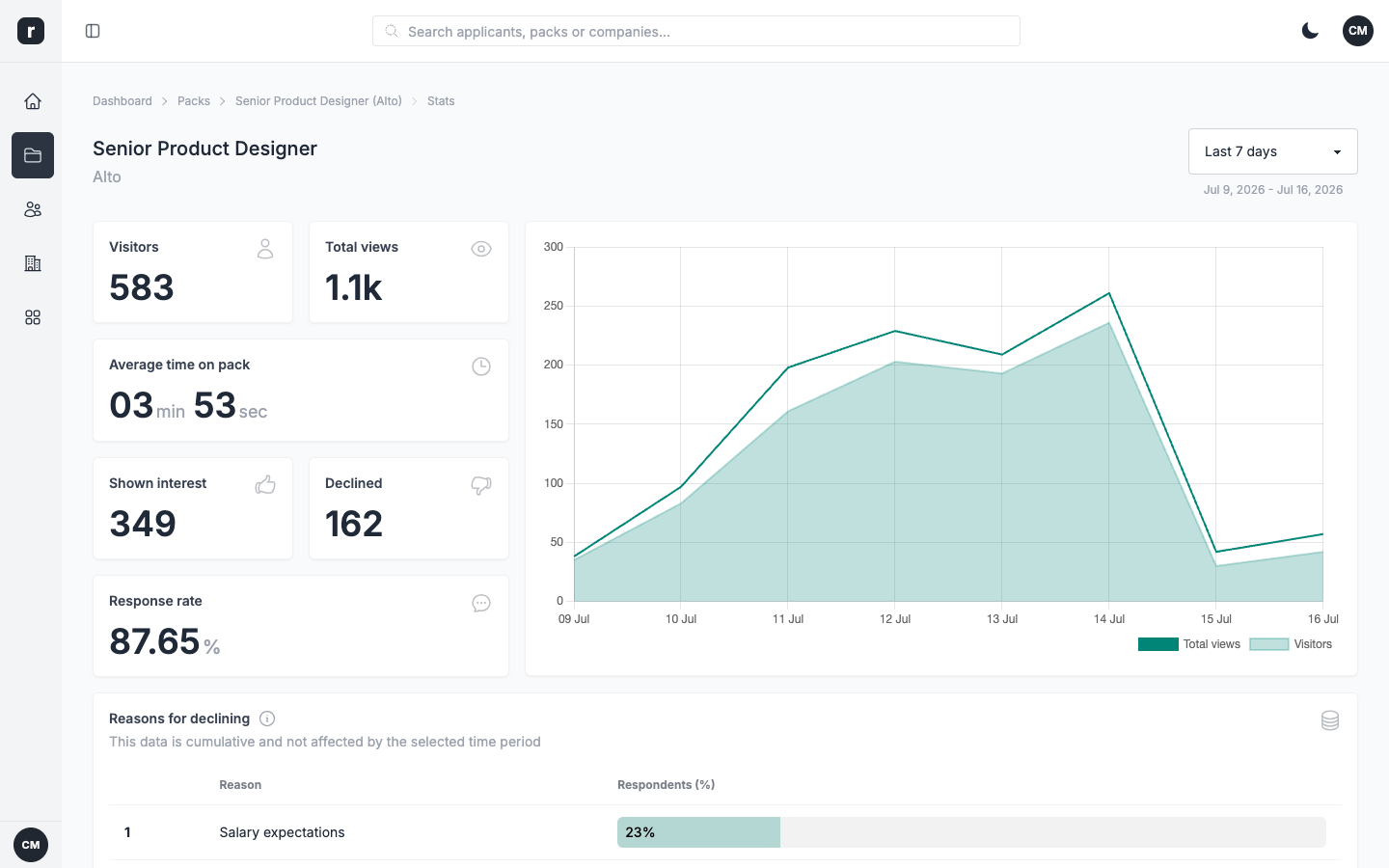Click the Shown interest value 349
Screen dimensions: 1389x868
(x=143, y=524)
